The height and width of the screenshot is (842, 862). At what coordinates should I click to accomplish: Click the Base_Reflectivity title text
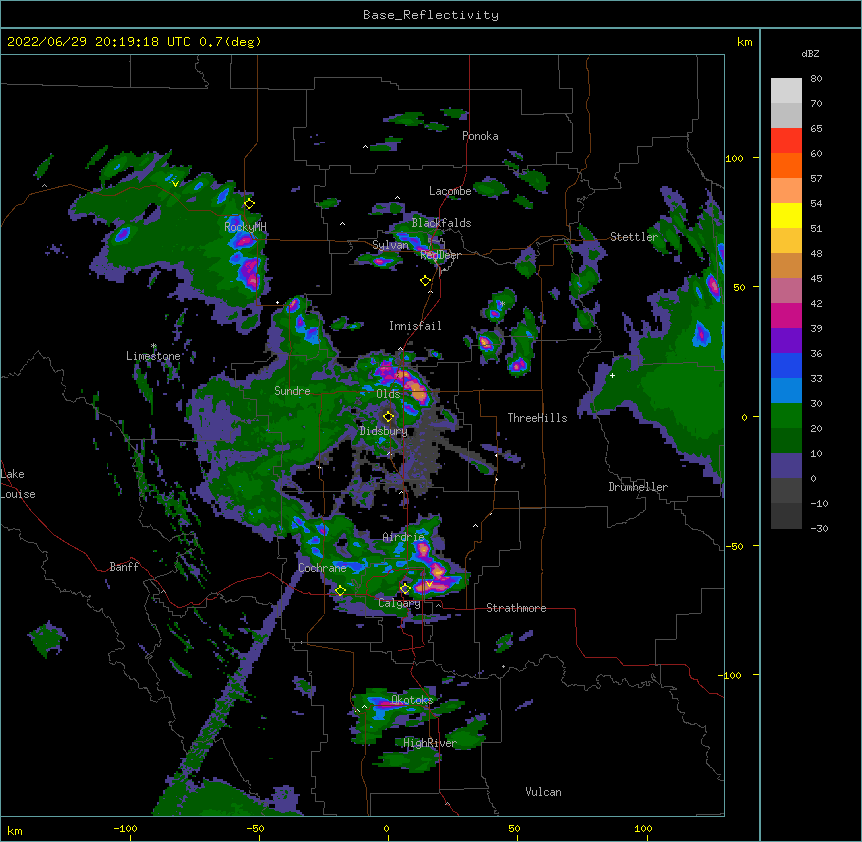pos(431,15)
